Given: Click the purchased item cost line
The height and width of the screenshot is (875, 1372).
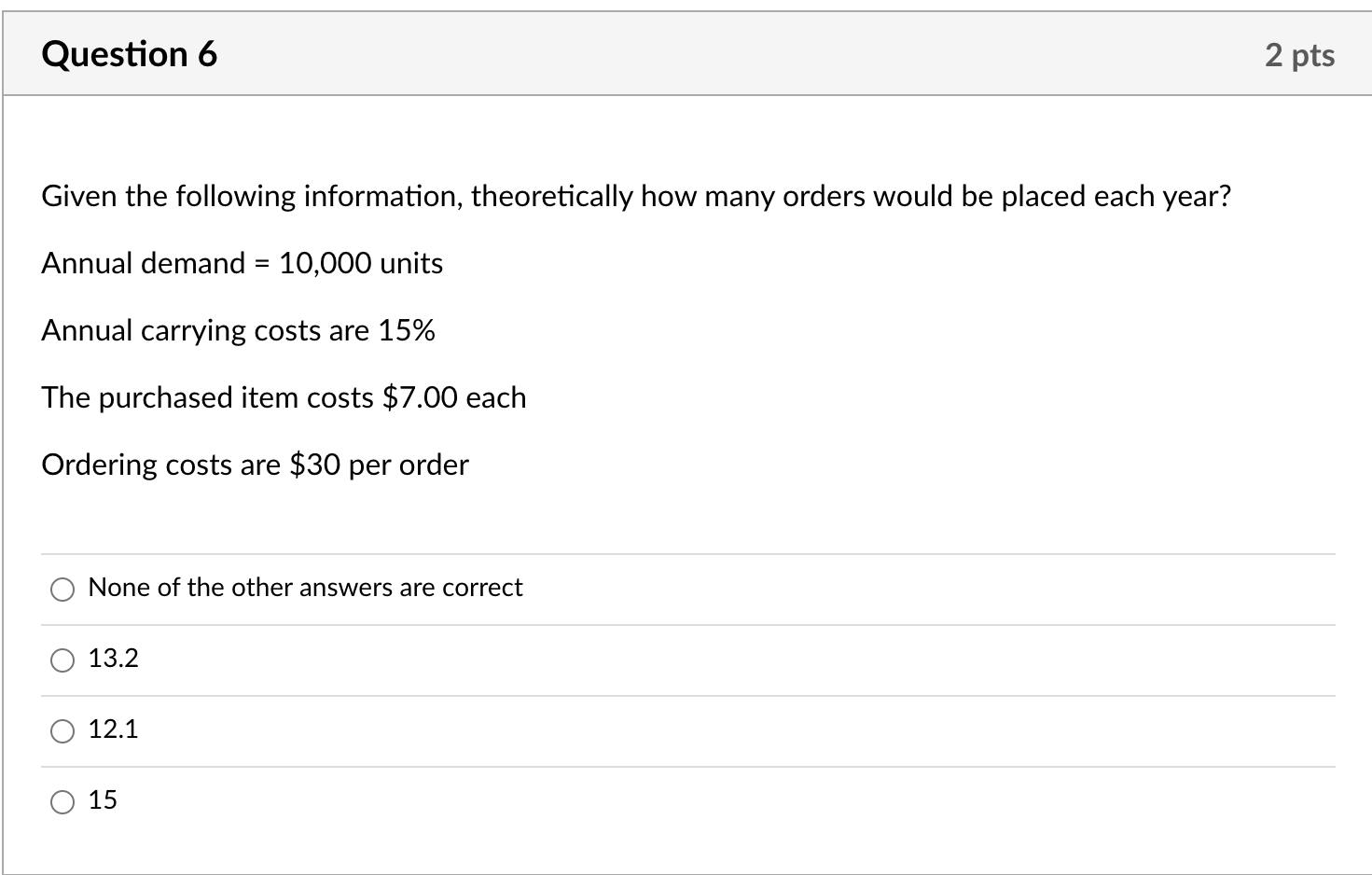Looking at the screenshot, I should point(284,397).
